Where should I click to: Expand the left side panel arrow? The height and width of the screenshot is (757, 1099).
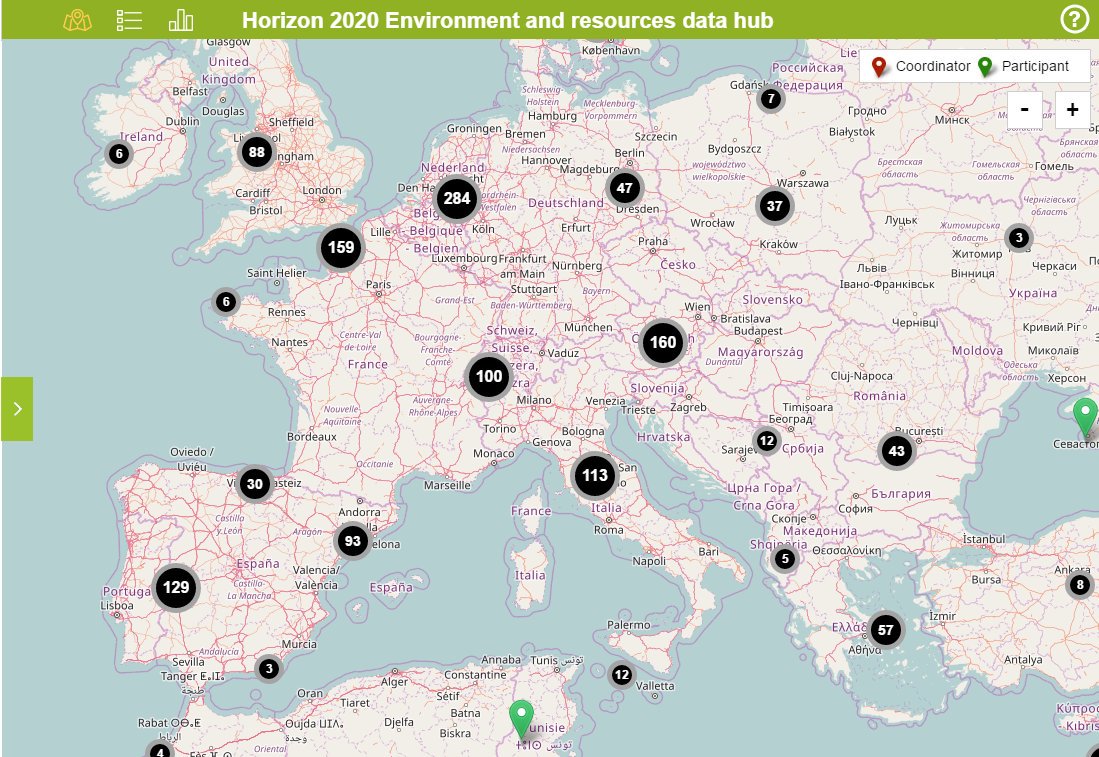click(x=17, y=409)
